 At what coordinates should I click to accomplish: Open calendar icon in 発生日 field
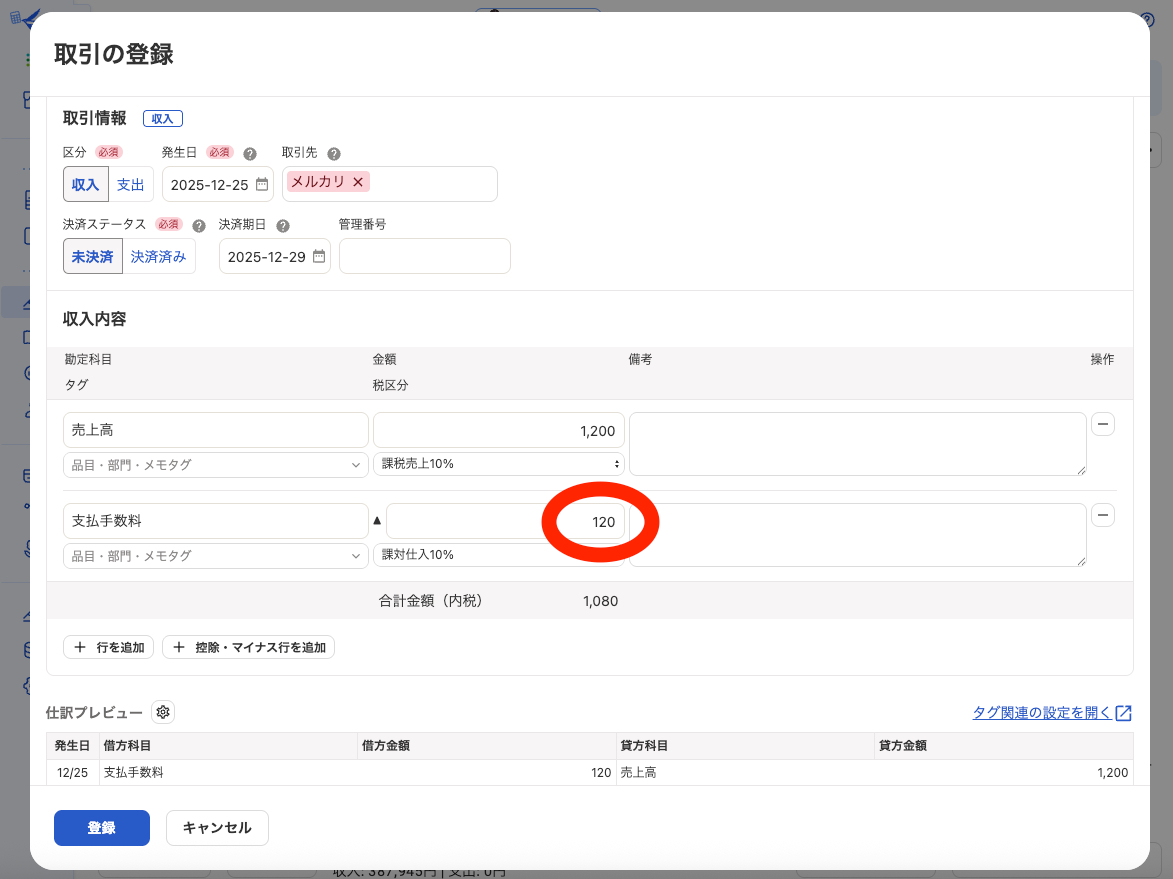(262, 184)
